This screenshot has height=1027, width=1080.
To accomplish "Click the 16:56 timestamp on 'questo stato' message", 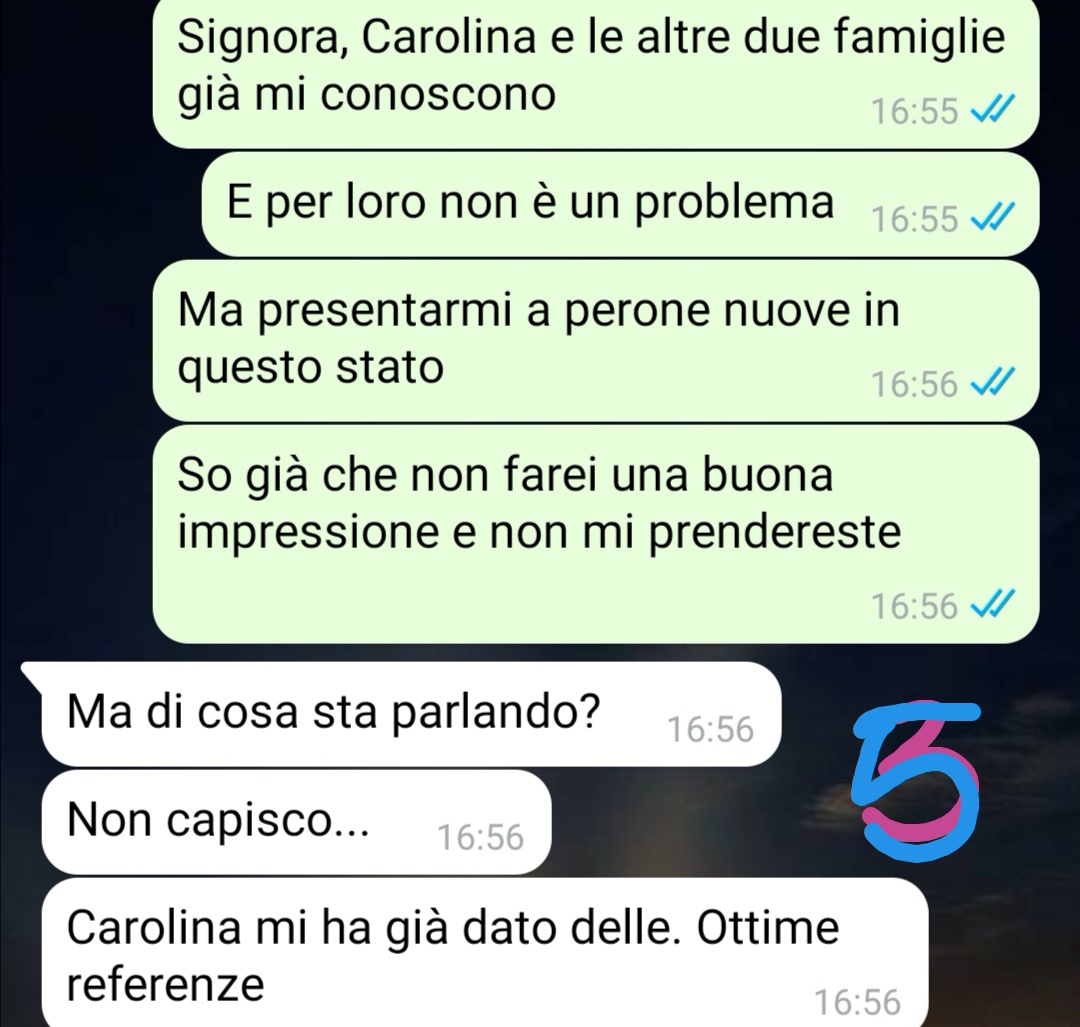I will coord(914,384).
